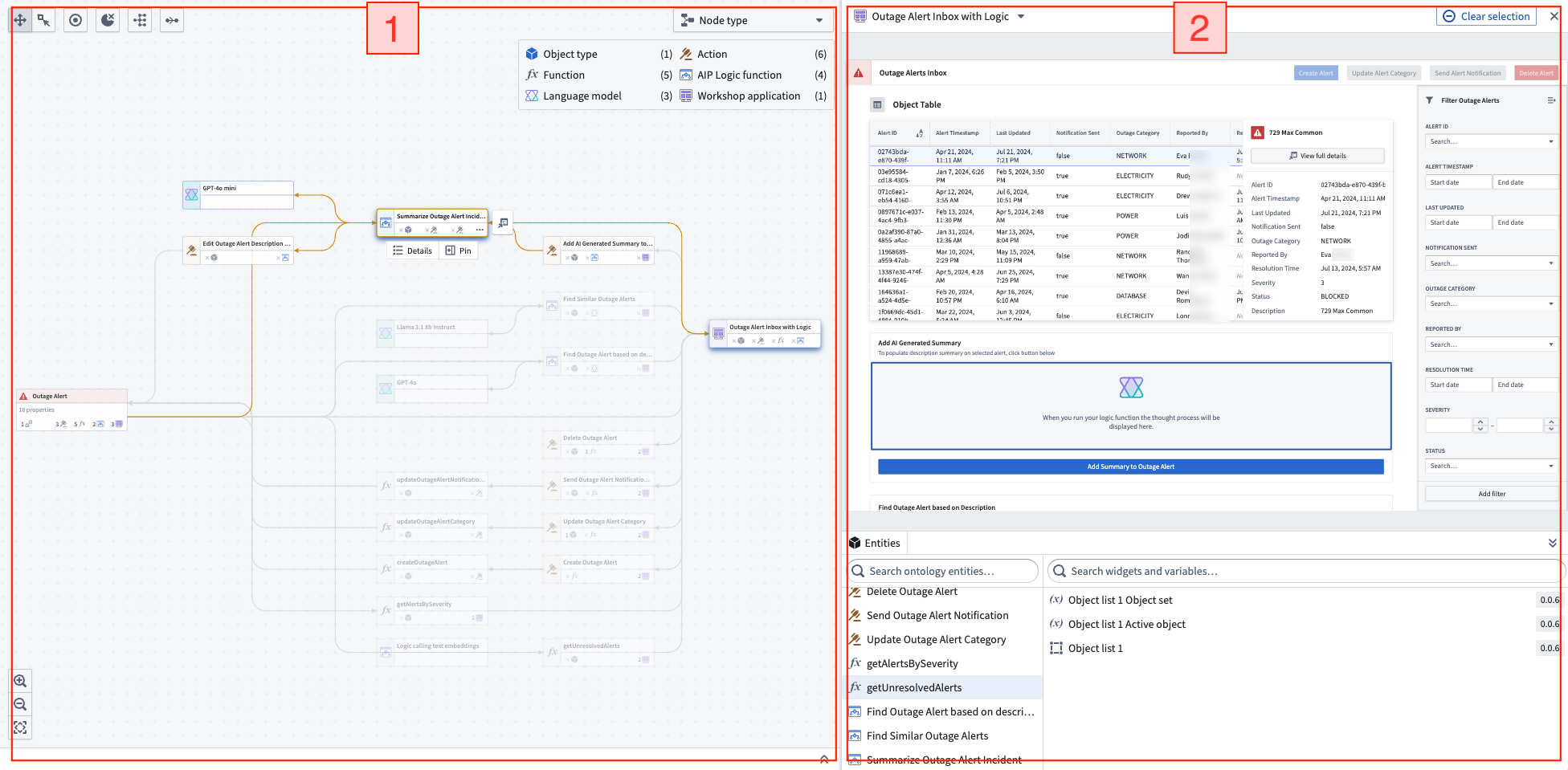Increase the Severity value with the stepper
1568x770 pixels.
click(1480, 421)
